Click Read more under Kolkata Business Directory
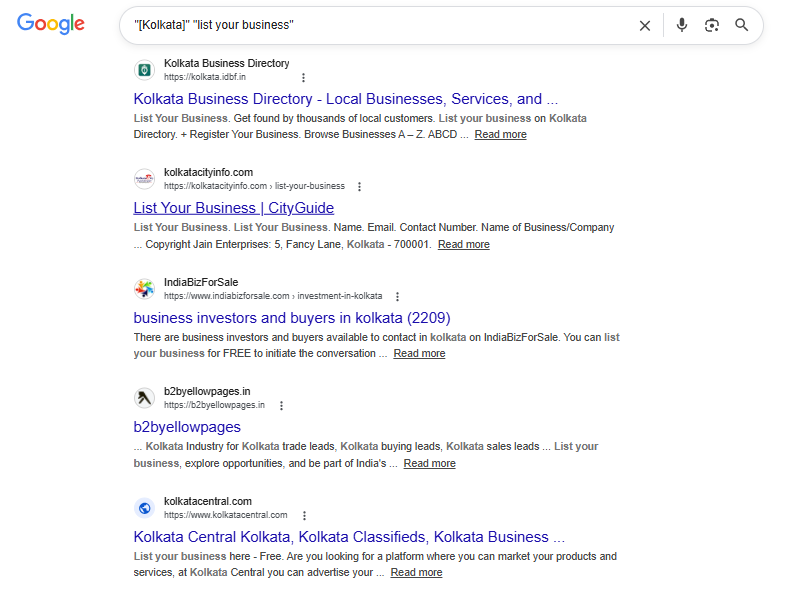This screenshot has height=604, width=795. pos(500,135)
